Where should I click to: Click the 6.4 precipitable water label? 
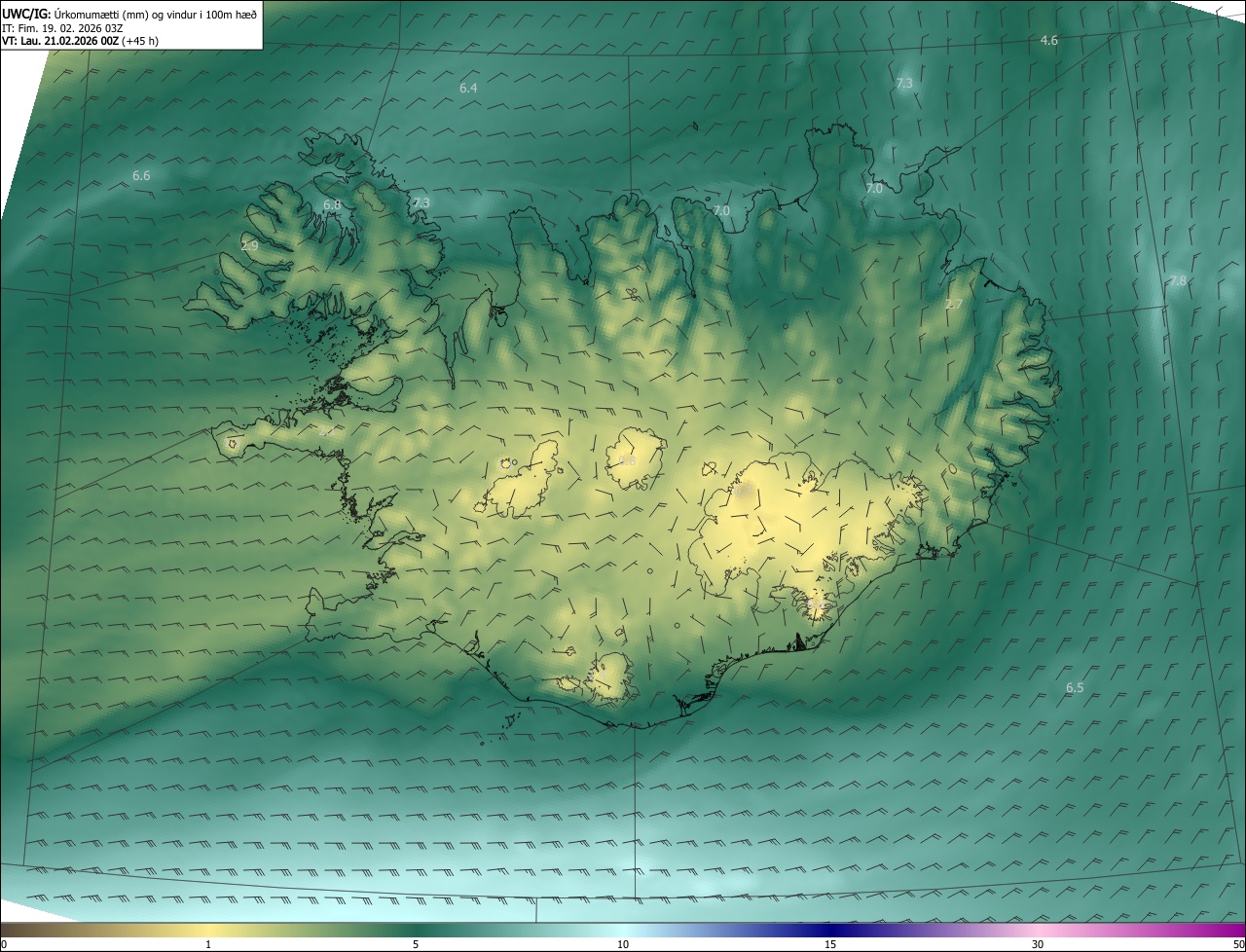468,88
